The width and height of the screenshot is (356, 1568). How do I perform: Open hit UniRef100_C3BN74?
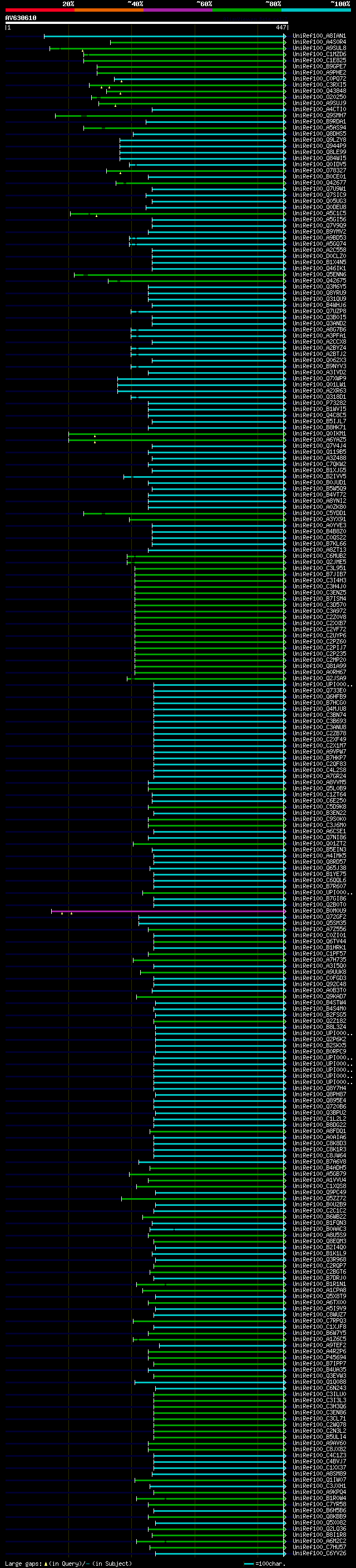pos(319,715)
